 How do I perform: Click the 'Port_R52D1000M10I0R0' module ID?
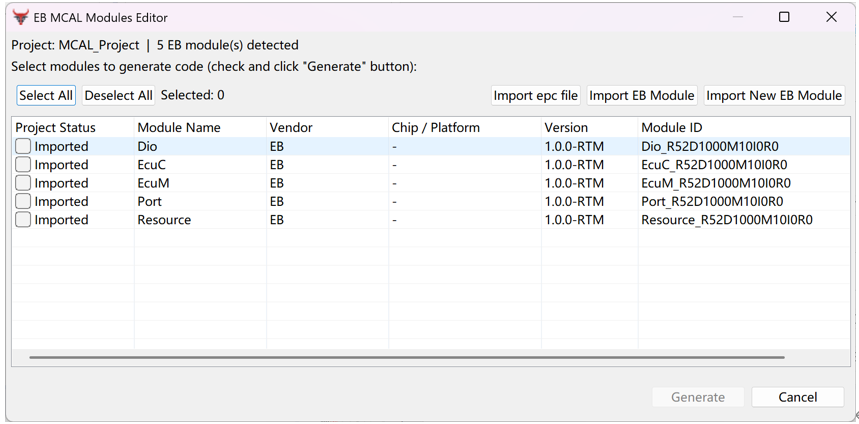pos(712,201)
